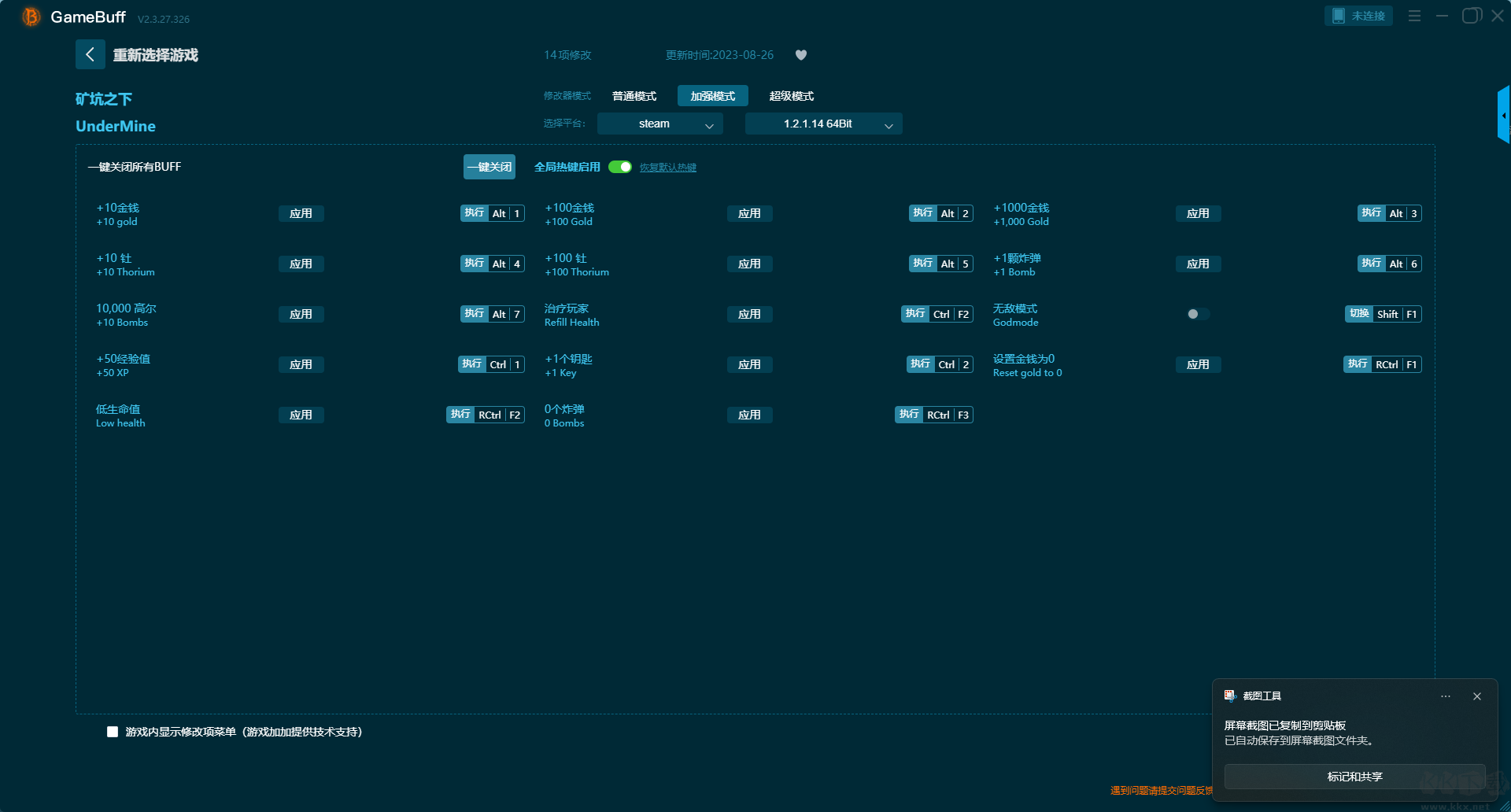The width and height of the screenshot is (1511, 812).
Task: Click the Alt 1 hotkey field
Action: (x=506, y=213)
